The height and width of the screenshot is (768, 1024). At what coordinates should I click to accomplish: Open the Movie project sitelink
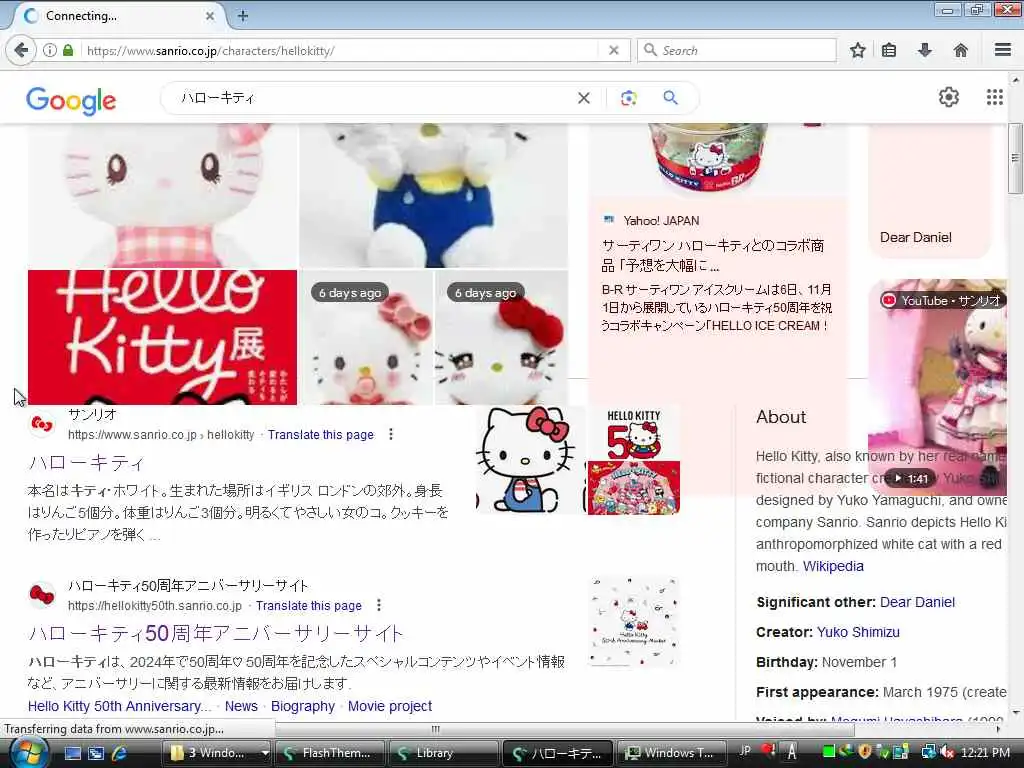point(390,706)
